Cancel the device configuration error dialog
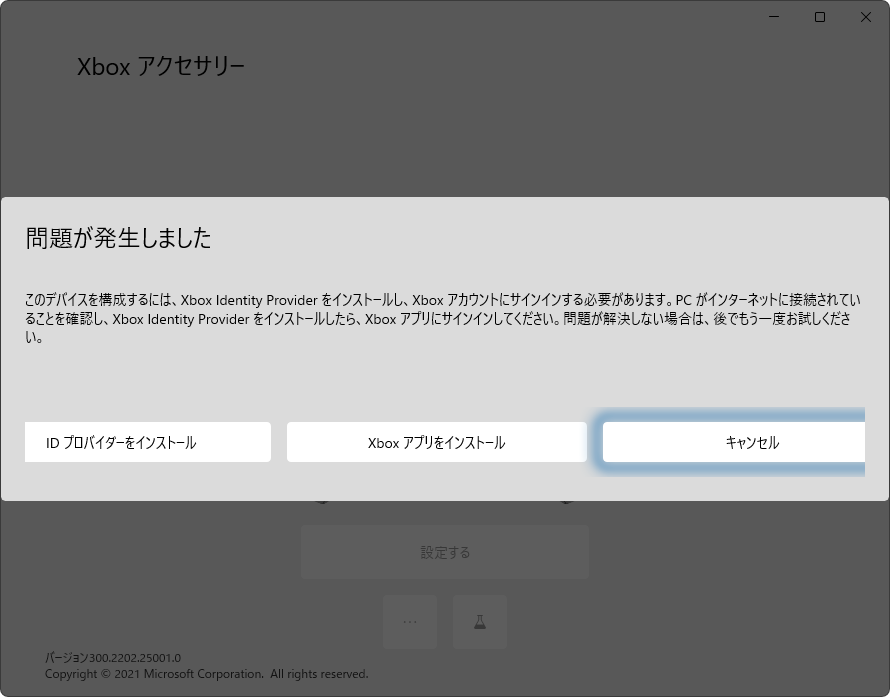The height and width of the screenshot is (697, 890). point(733,442)
